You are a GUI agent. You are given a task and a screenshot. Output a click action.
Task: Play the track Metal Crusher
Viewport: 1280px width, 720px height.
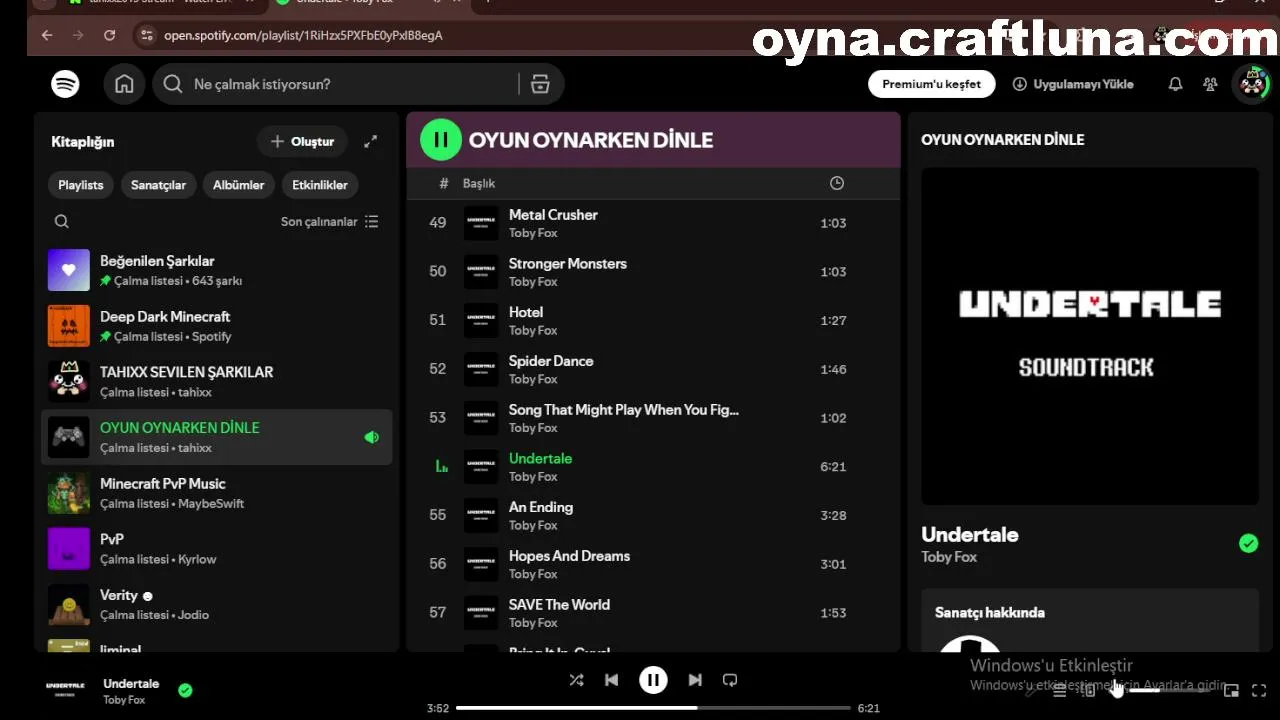pyautogui.click(x=653, y=223)
